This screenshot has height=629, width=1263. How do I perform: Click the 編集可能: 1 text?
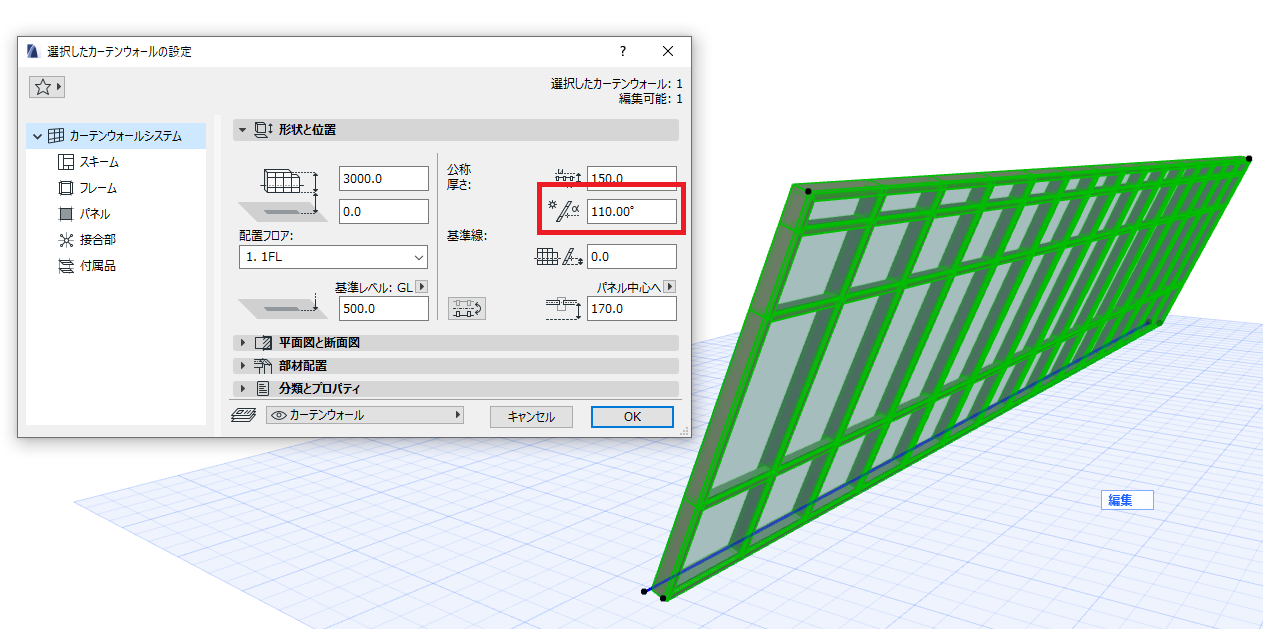(x=651, y=99)
